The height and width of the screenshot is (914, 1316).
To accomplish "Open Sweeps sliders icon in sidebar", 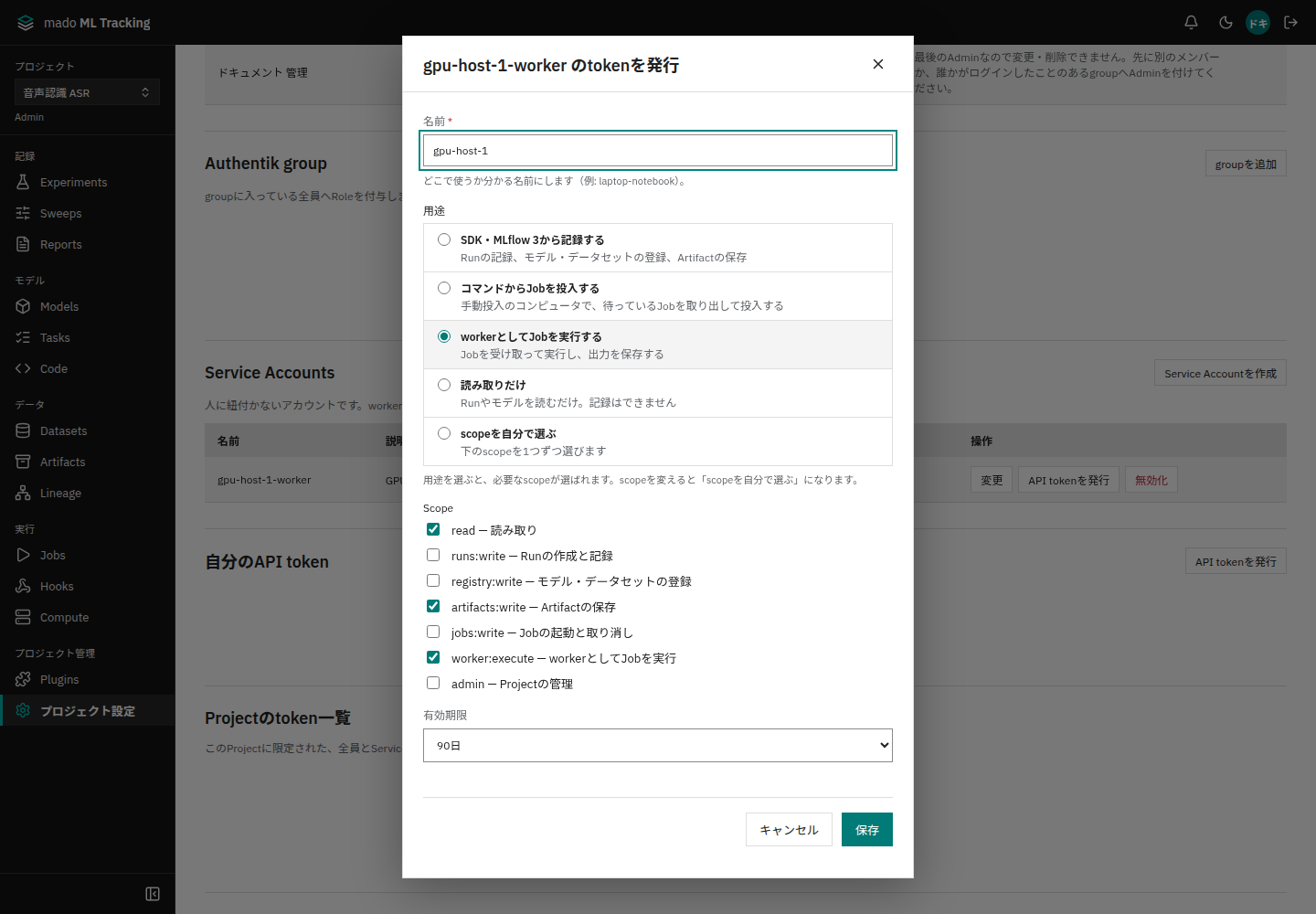I will tap(23, 213).
